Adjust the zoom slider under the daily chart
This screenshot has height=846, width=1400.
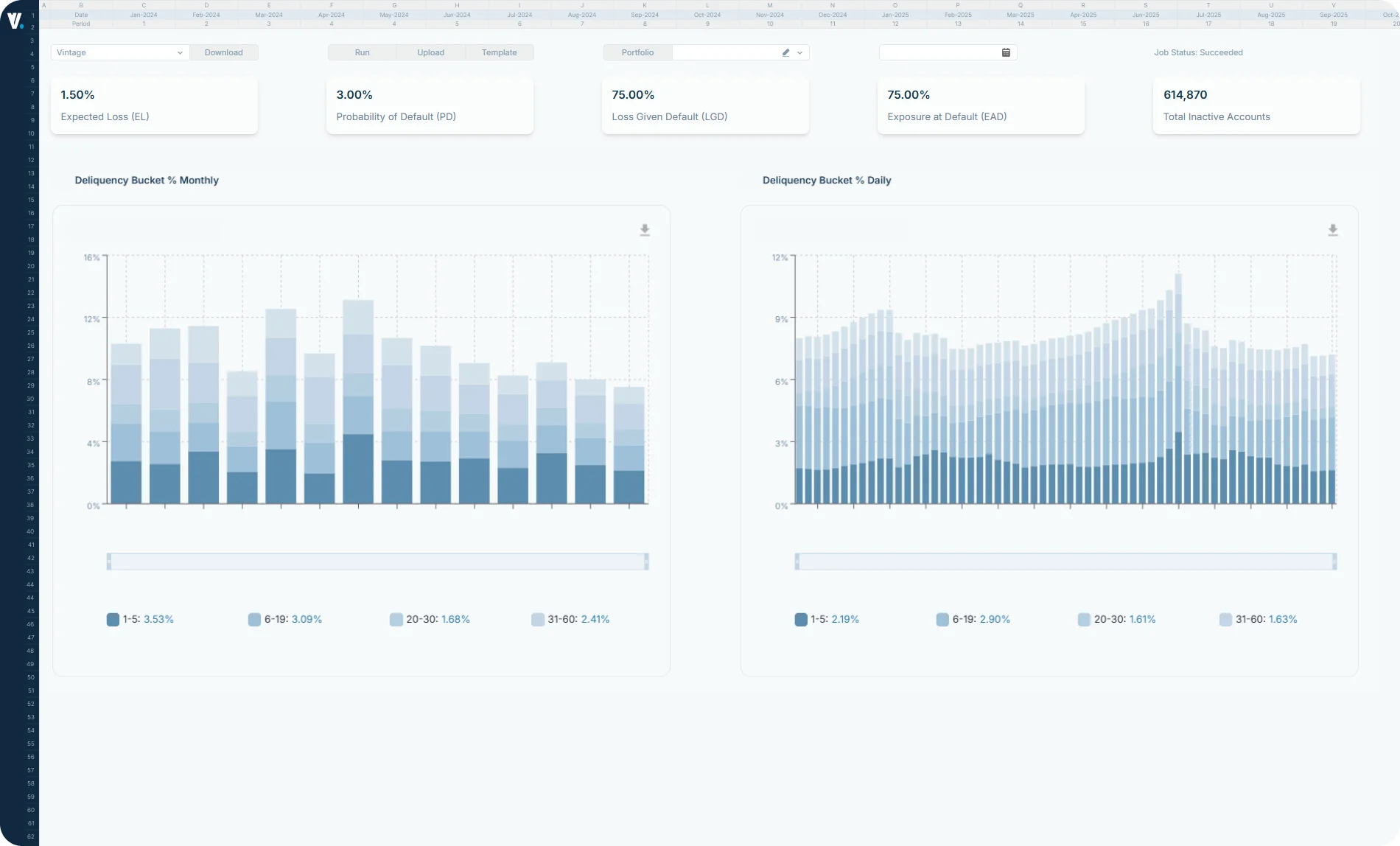coord(1065,561)
